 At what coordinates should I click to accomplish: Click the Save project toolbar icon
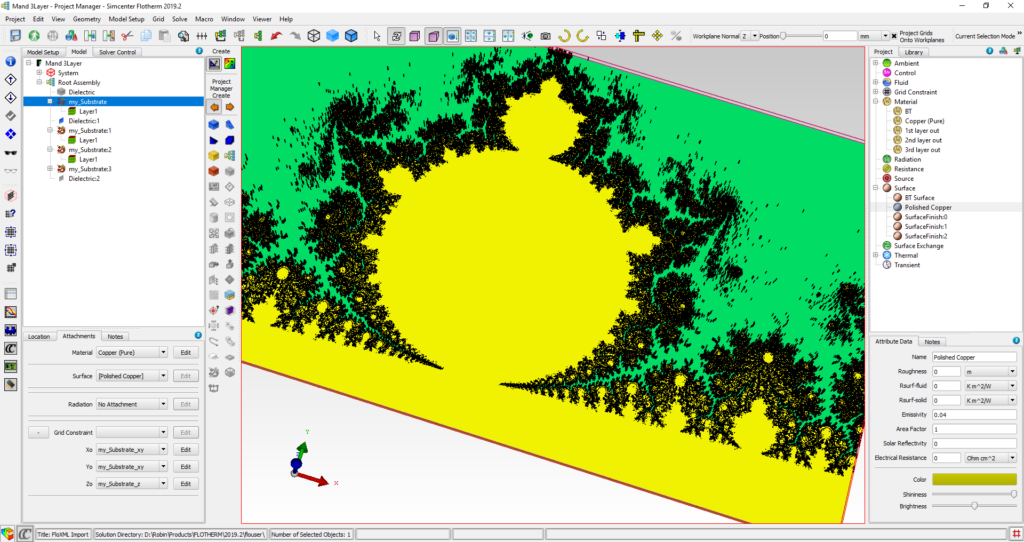(x=14, y=36)
